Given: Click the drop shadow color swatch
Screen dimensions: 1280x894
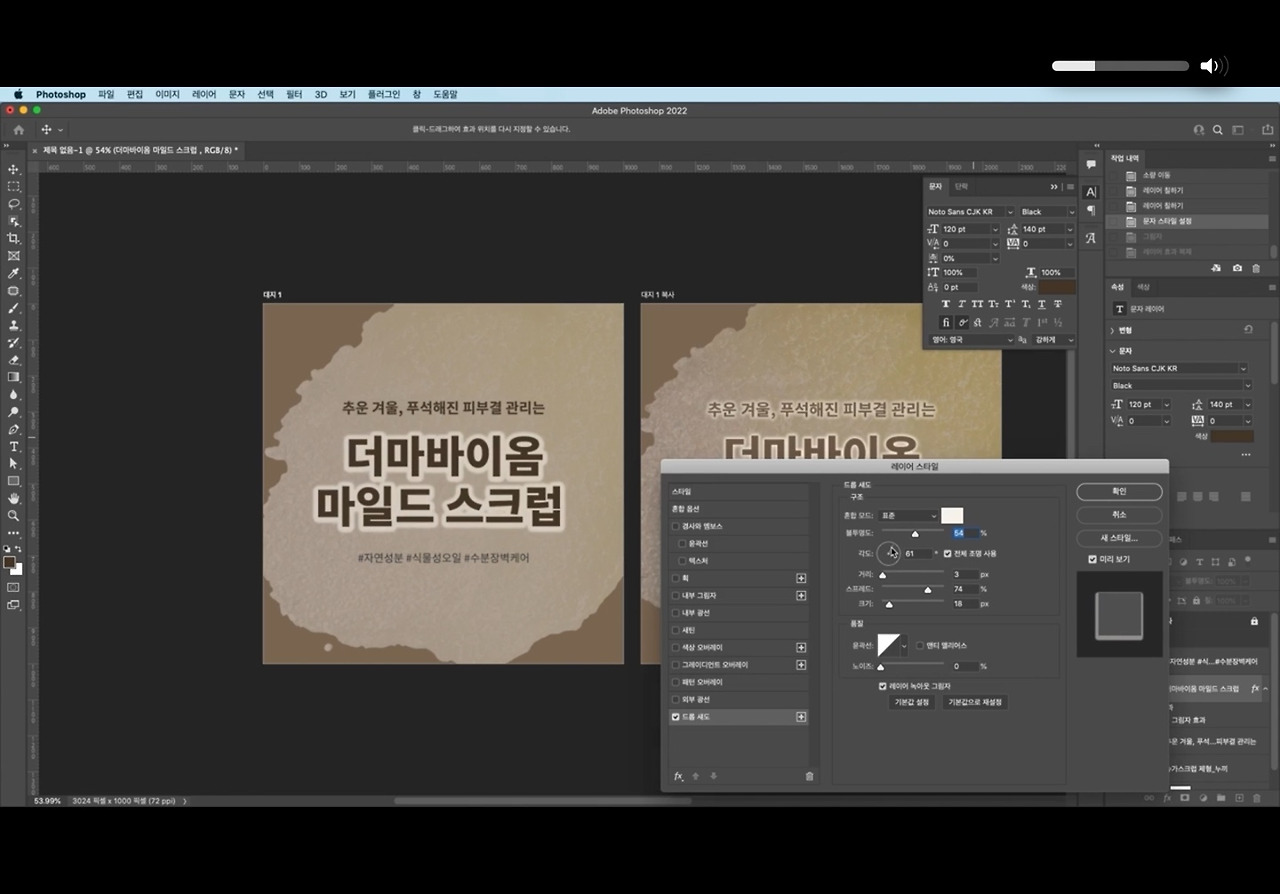Looking at the screenshot, I should point(952,515).
